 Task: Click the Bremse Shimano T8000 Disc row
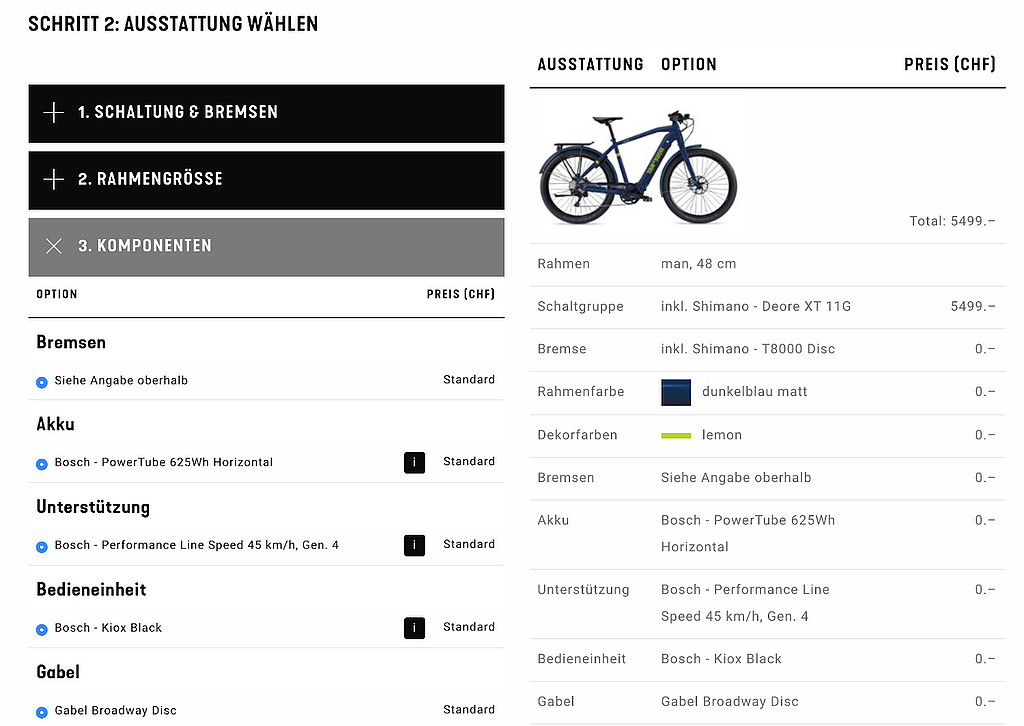pyautogui.click(x=766, y=349)
